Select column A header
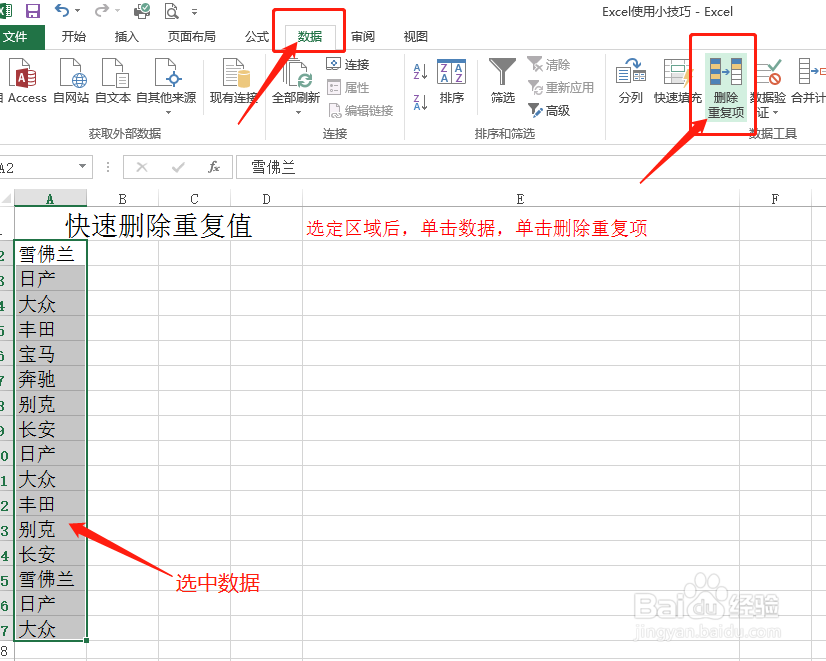Screen dimensions: 826x661 [50, 199]
